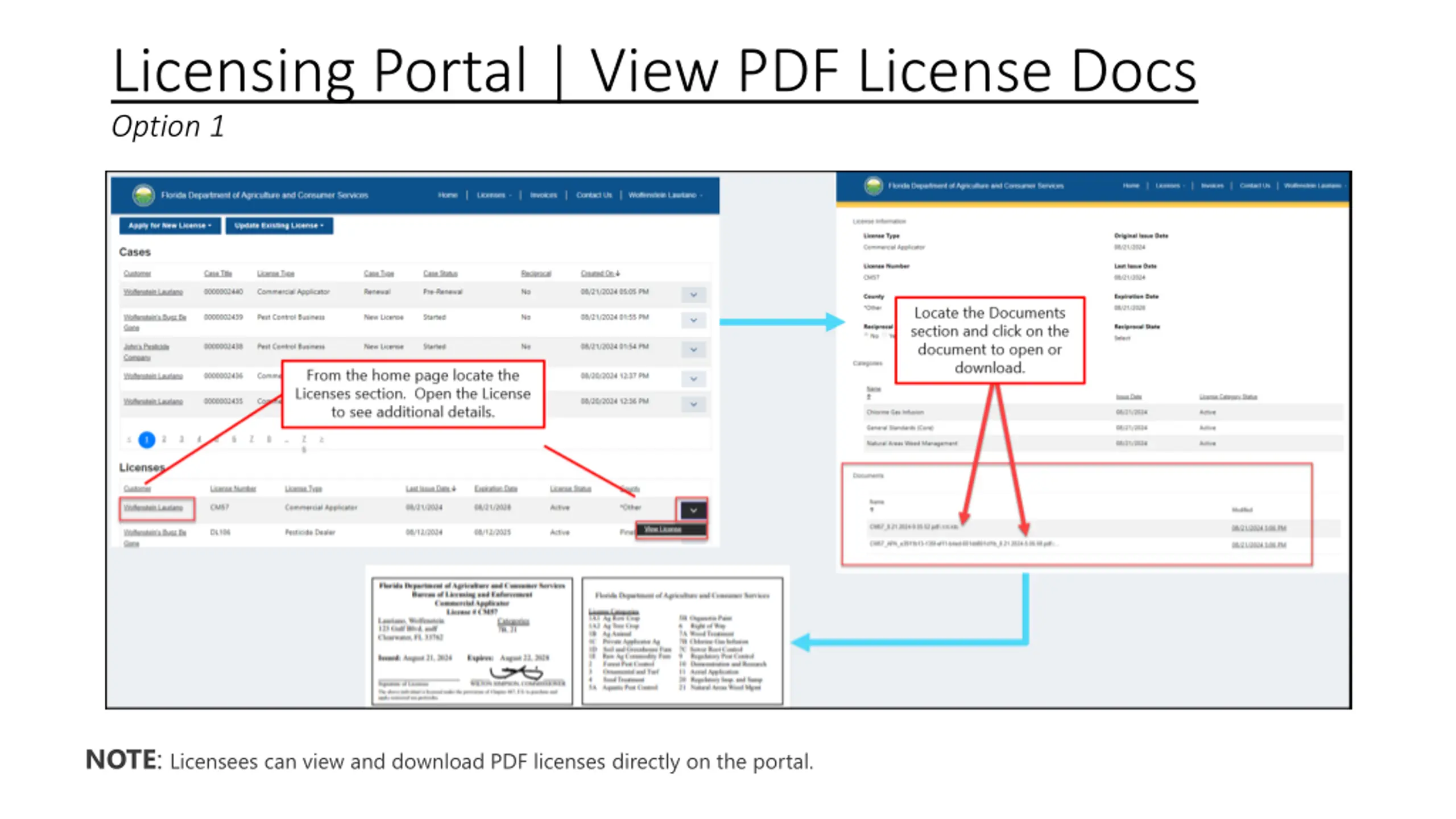Screen dimensions: 1456x819
Task: Open second PDF document CM57_APA link
Action: click(963, 544)
